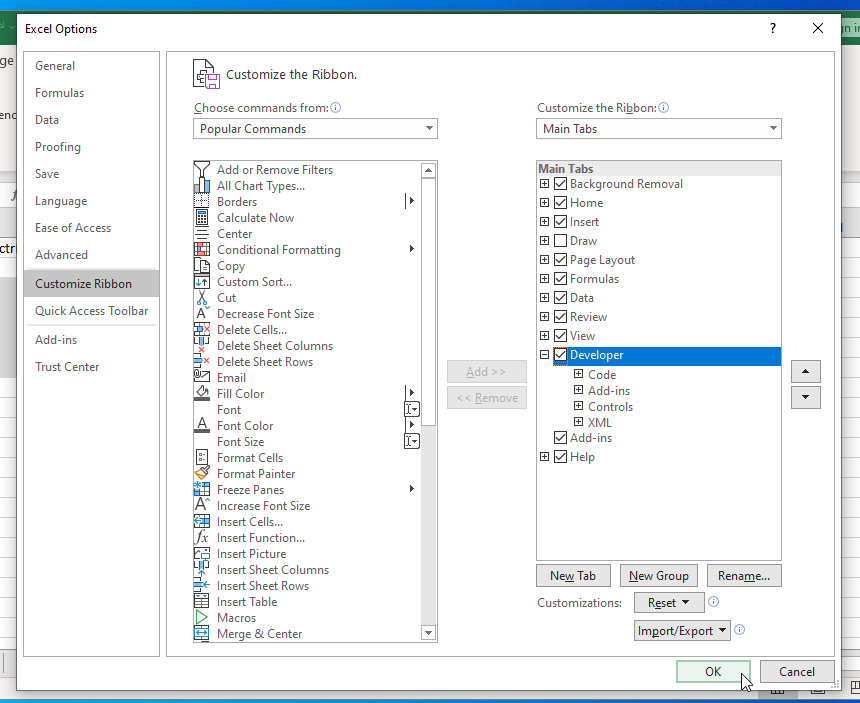
Task: Uncheck the Review tab checkbox
Action: coord(560,317)
